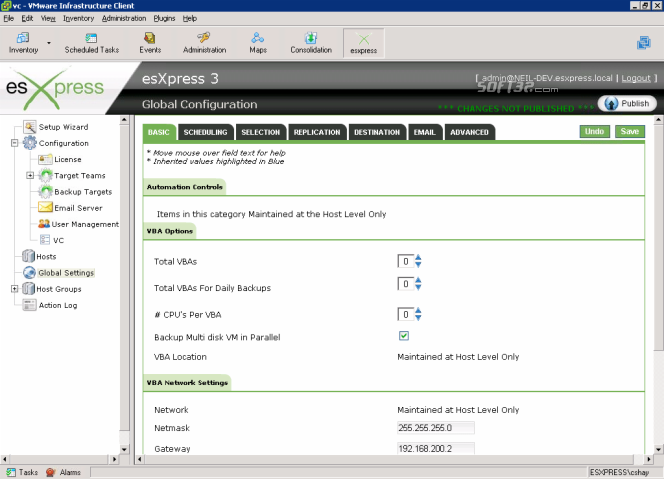
Task: Click the blue windows icon in the toolbar's right corner
Action: pos(644,42)
